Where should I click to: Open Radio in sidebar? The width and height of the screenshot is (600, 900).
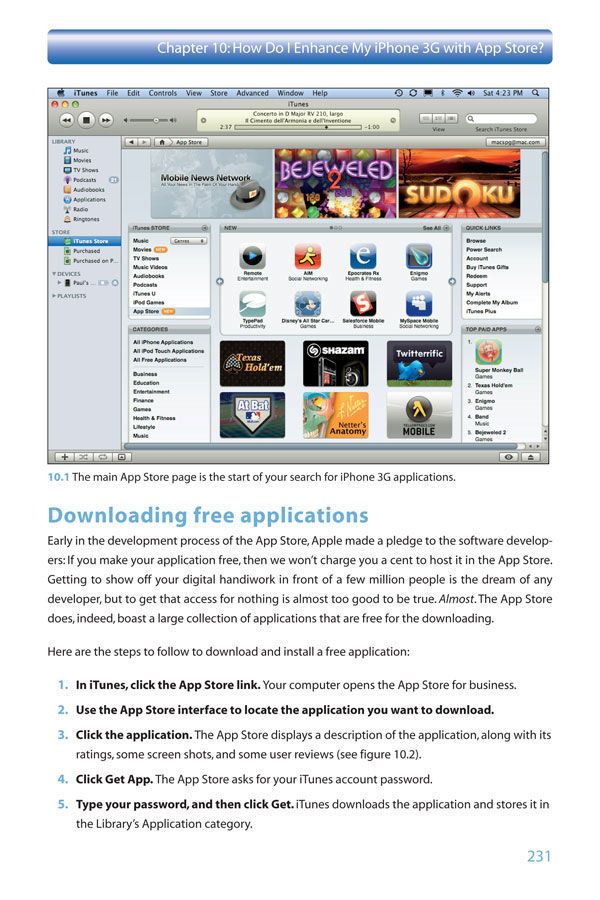[80, 209]
